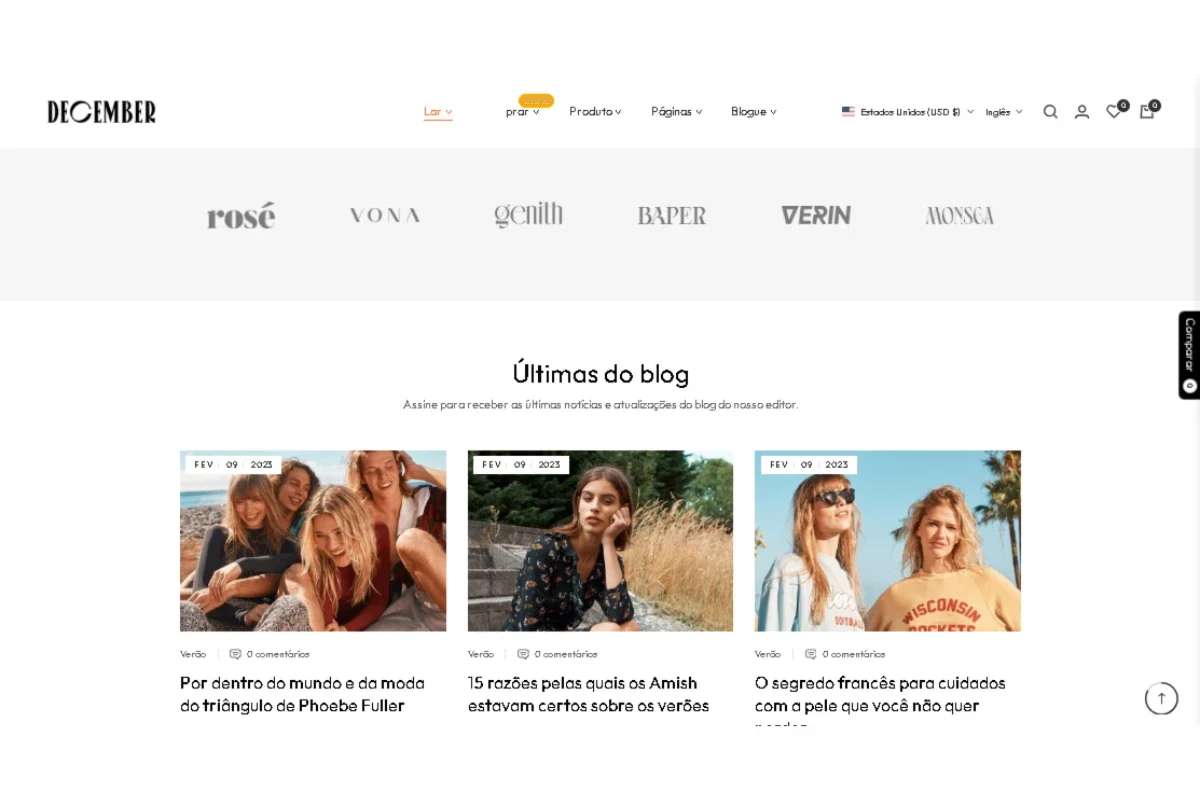Image resolution: width=1200 pixels, height=800 pixels.
Task: Click the 'Assine para receber' subtitle text
Action: (600, 405)
